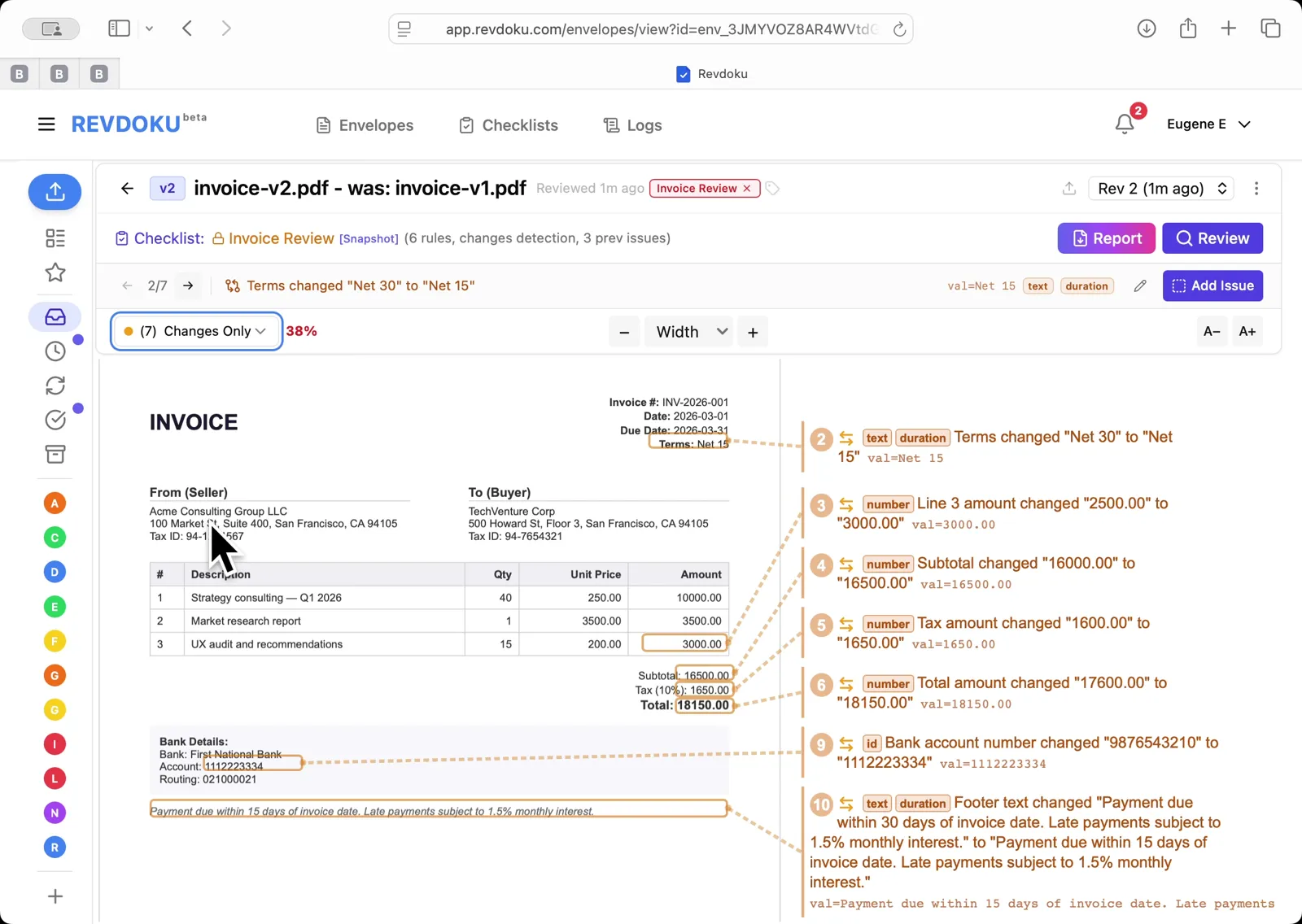Click the Review button
This screenshot has height=924, width=1302.
pos(1212,238)
